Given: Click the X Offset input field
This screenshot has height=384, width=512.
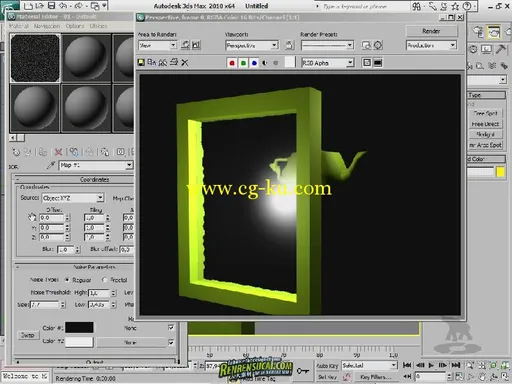Looking at the screenshot, I should [52, 218].
